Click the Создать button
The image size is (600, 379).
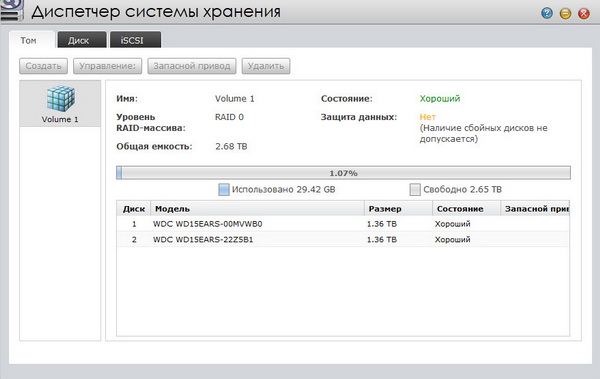(43, 66)
